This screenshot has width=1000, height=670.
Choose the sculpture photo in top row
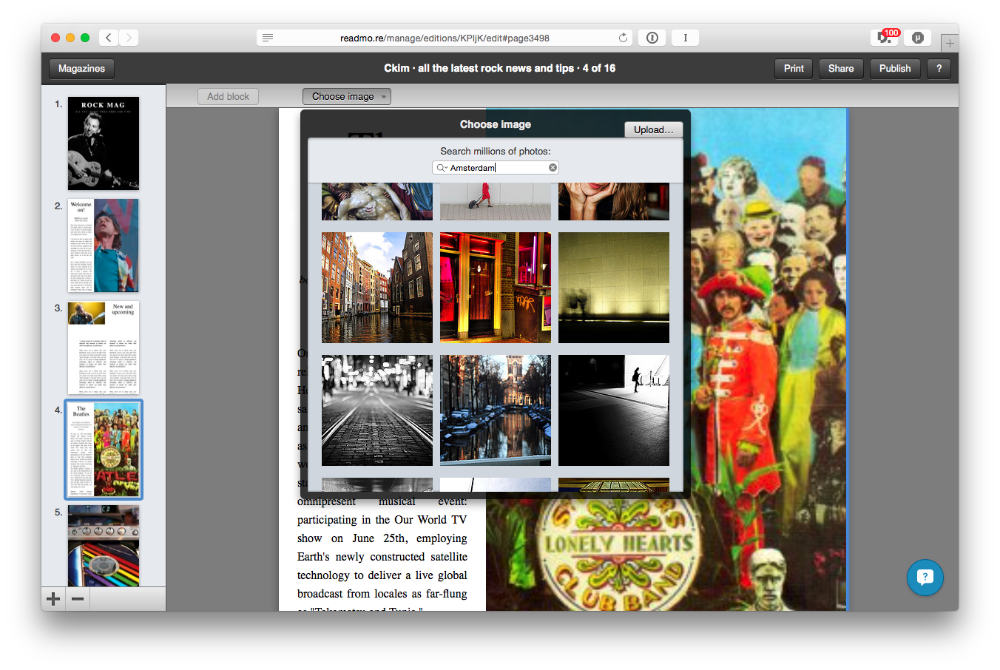[377, 201]
